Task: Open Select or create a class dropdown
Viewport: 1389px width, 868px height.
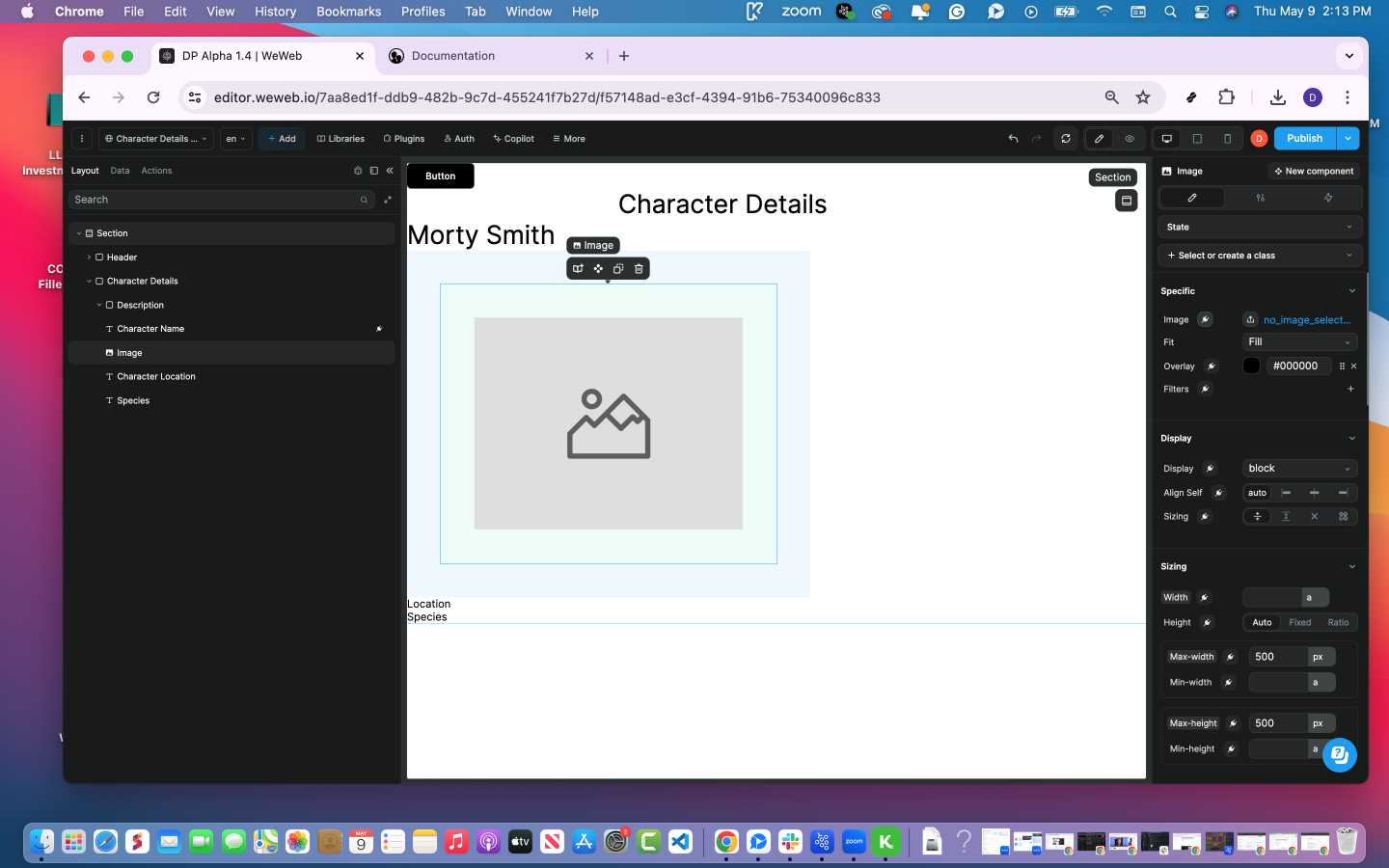Action: click(x=1259, y=256)
